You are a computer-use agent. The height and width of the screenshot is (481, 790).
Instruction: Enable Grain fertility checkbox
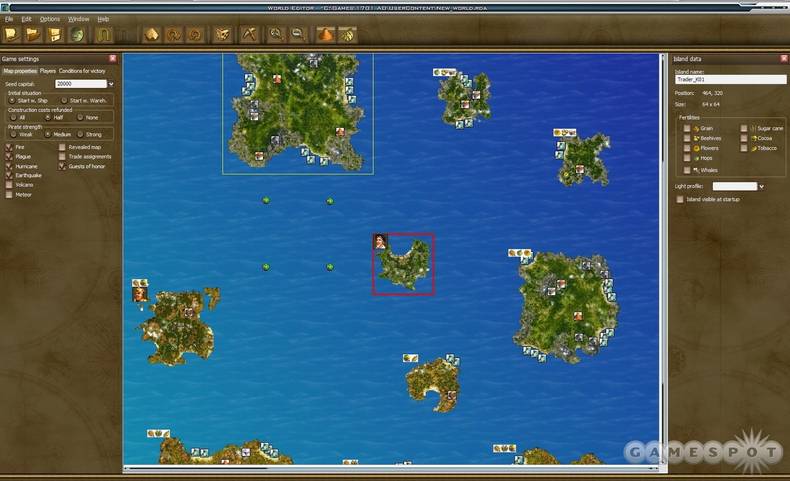point(687,128)
